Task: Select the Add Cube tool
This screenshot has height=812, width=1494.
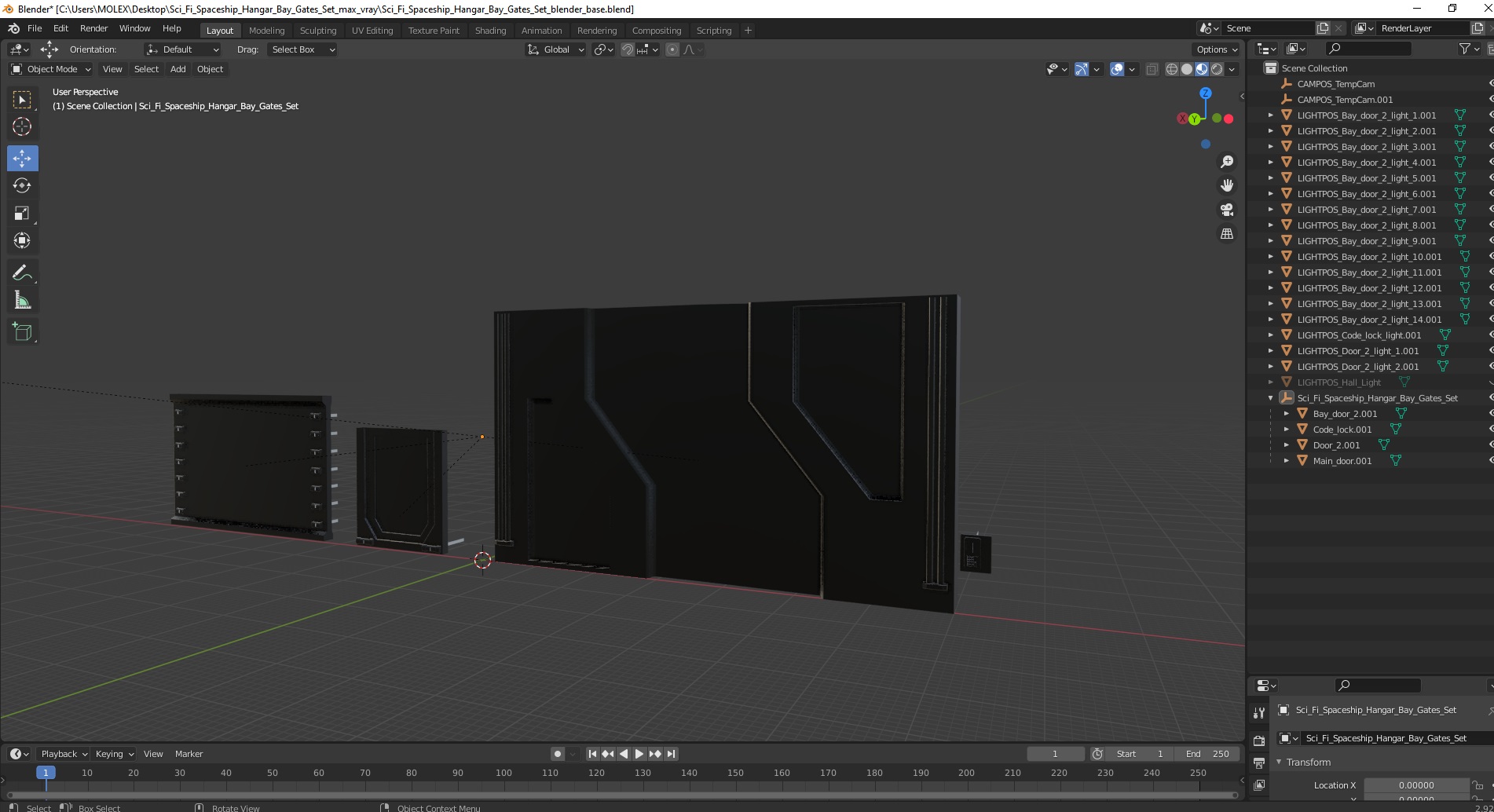Action: pyautogui.click(x=22, y=332)
